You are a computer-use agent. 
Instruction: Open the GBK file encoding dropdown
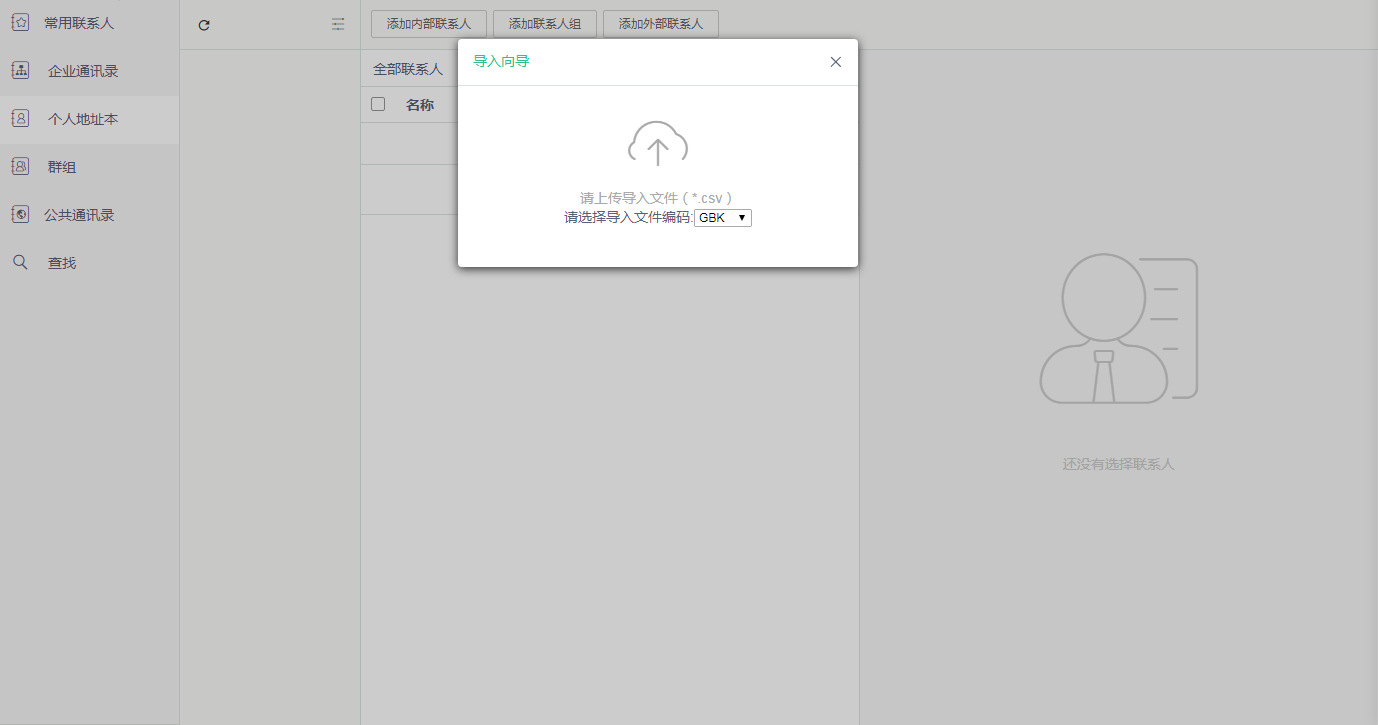click(x=723, y=217)
